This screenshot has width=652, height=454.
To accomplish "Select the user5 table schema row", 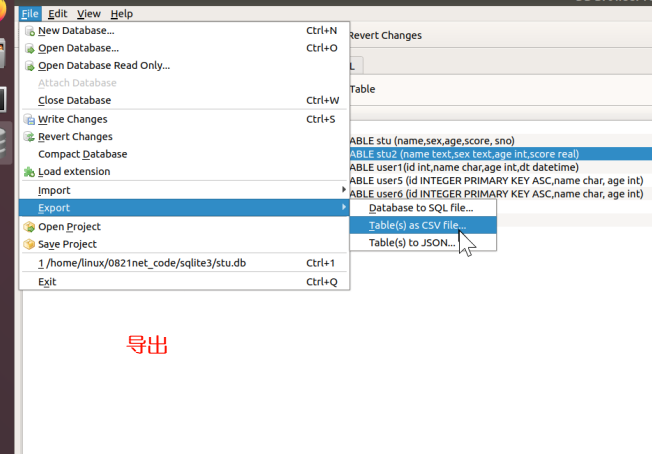I will coord(501,180).
